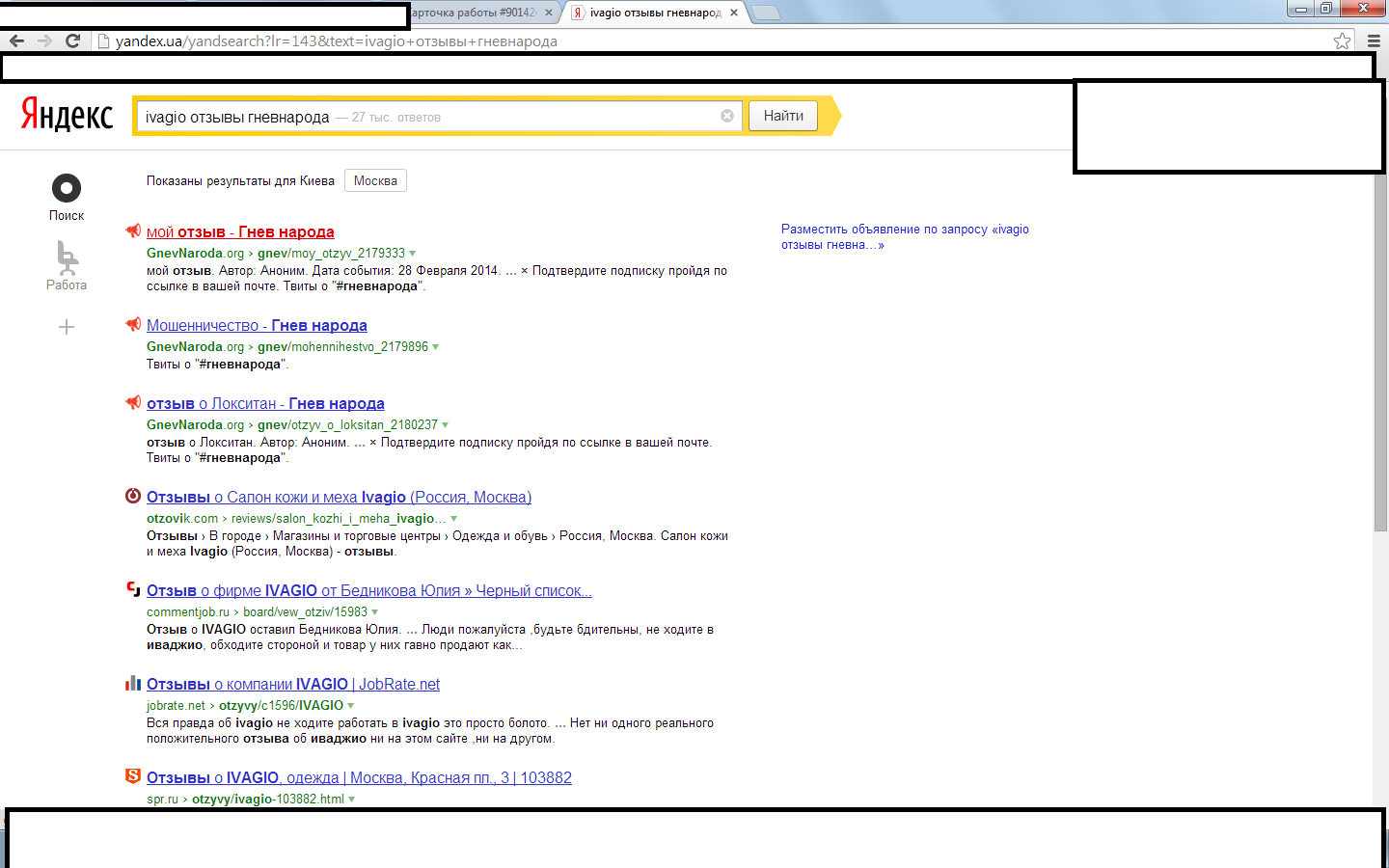The width and height of the screenshot is (1389, 868).
Task: Click the commentjob favicon beside Бедникова result
Action: (x=133, y=589)
